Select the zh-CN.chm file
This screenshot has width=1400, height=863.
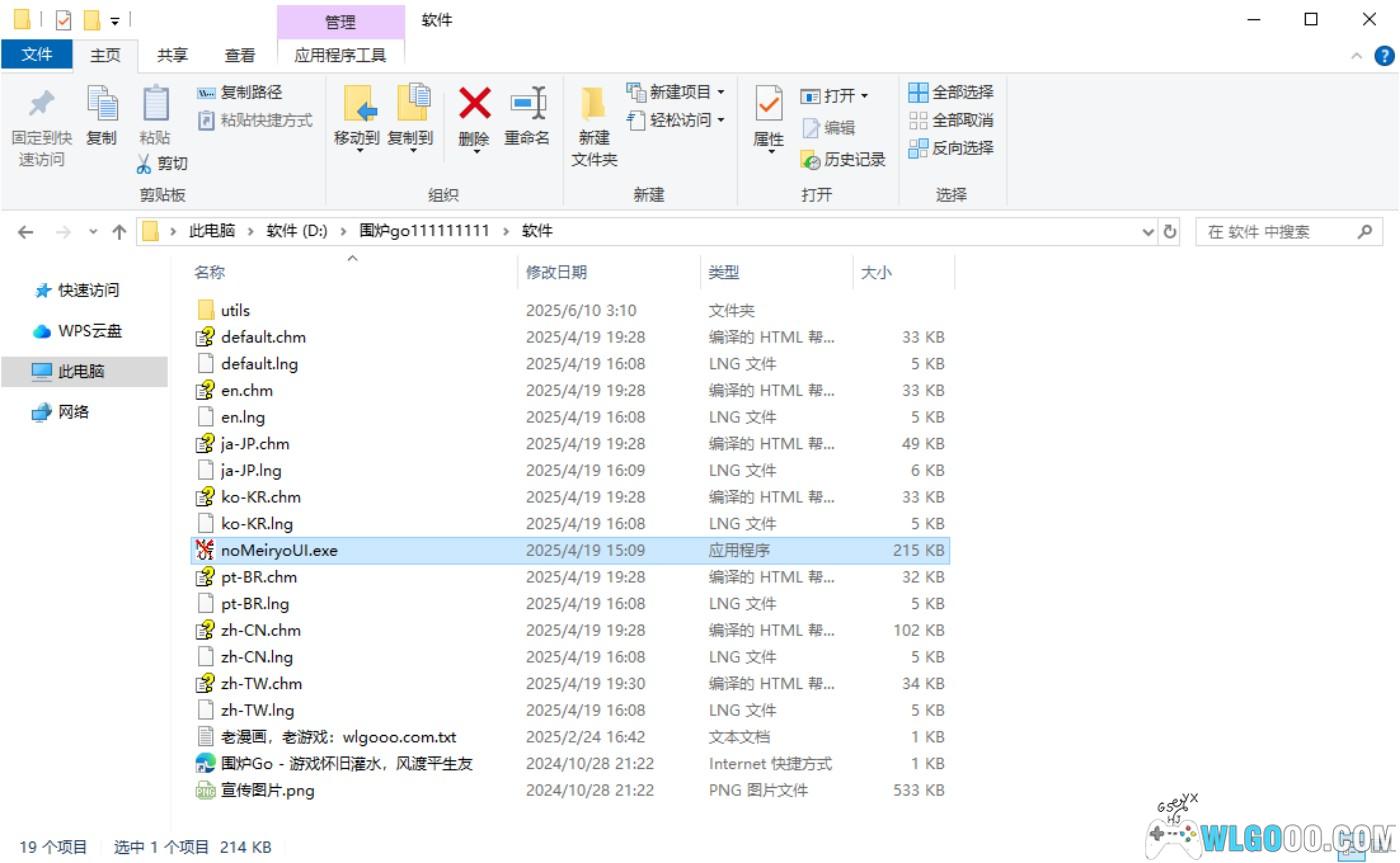(261, 630)
